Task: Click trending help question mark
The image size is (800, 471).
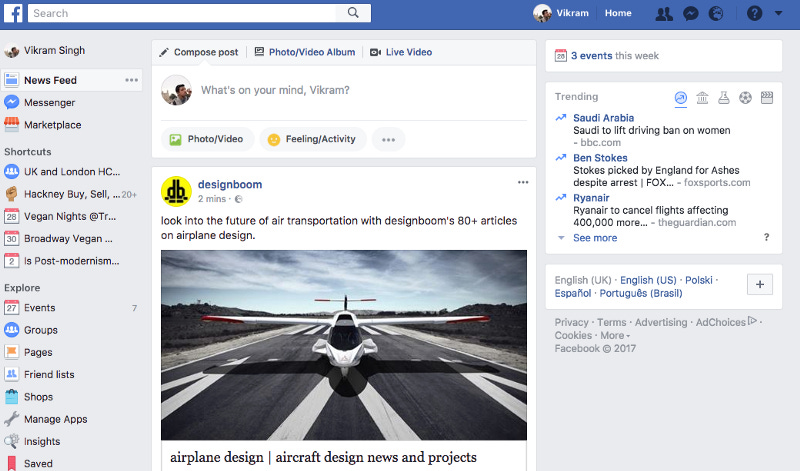Action: click(x=766, y=237)
